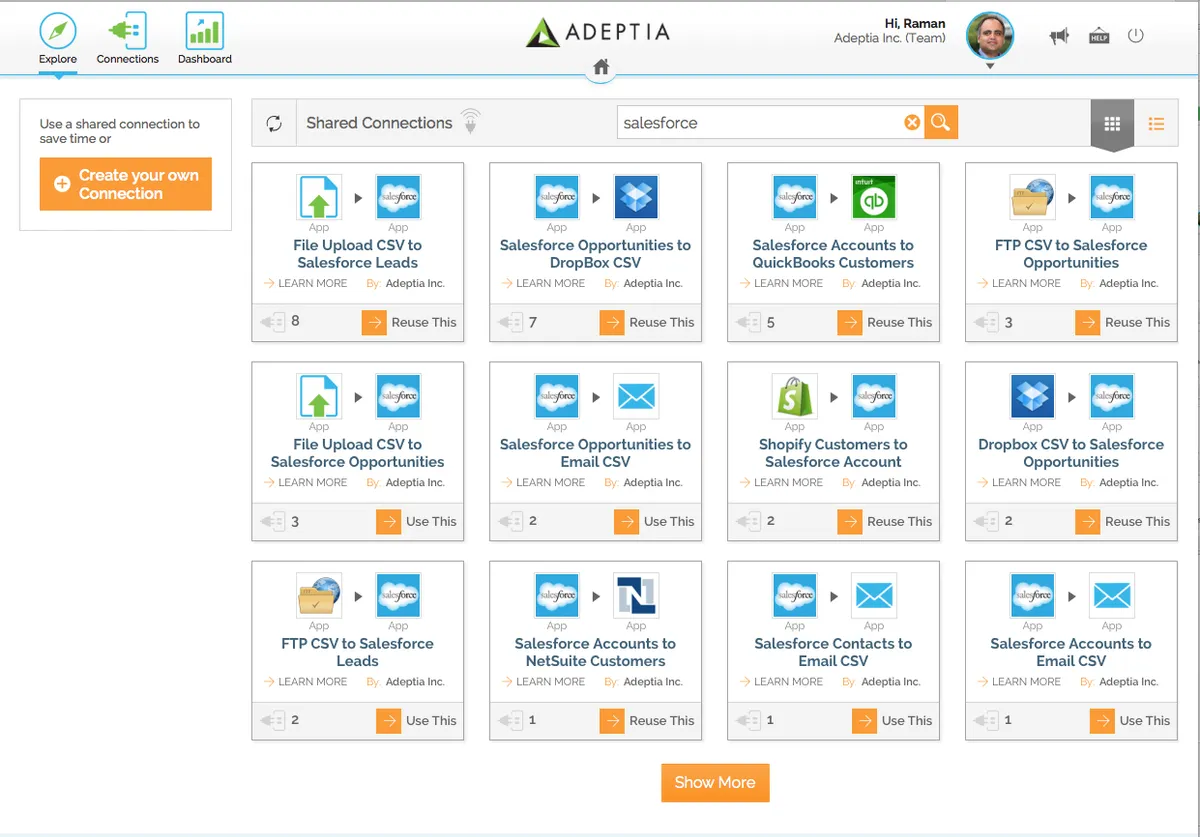Viewport: 1200px width, 837px height.
Task: Open the Dashboard section
Action: point(205,39)
